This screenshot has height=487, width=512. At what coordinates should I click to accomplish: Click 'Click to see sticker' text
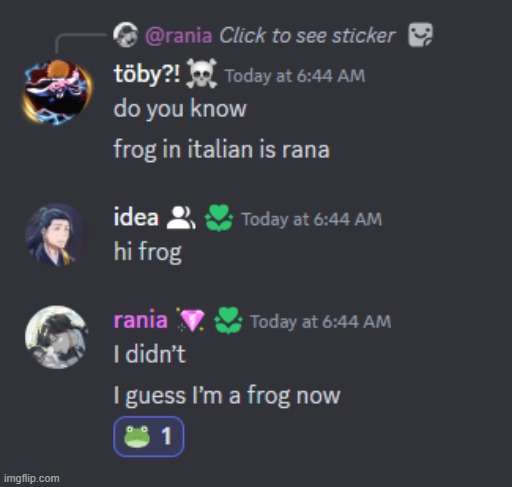point(307,35)
